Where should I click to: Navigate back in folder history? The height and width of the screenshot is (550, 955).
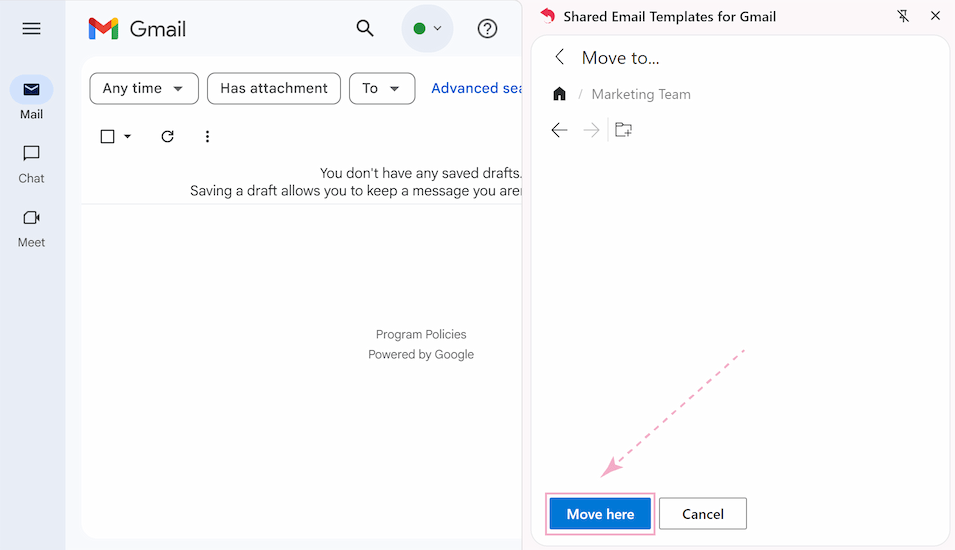pyautogui.click(x=559, y=130)
